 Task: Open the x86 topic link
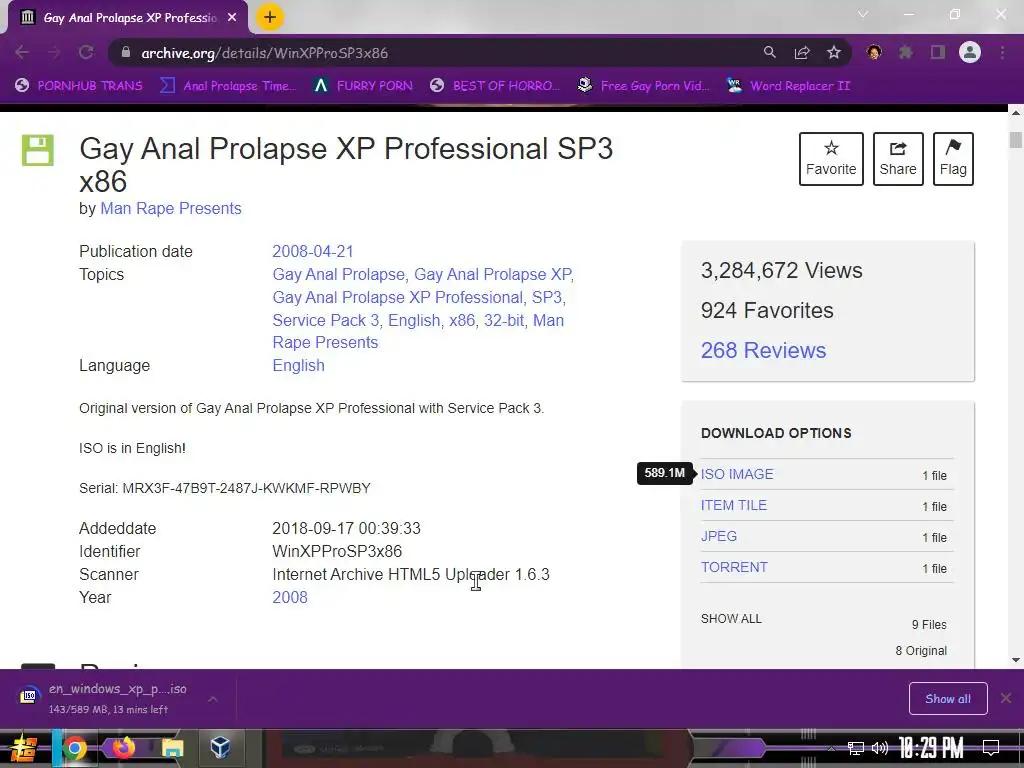(x=462, y=320)
